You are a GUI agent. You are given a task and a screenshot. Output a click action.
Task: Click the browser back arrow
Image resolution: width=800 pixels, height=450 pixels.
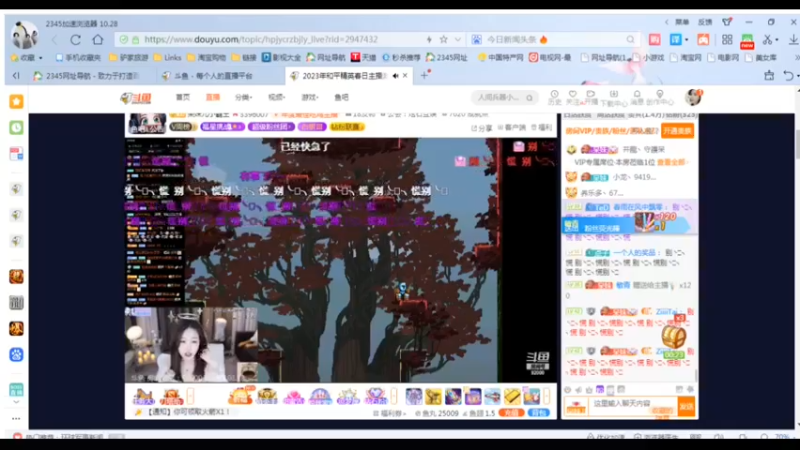[x=54, y=40]
